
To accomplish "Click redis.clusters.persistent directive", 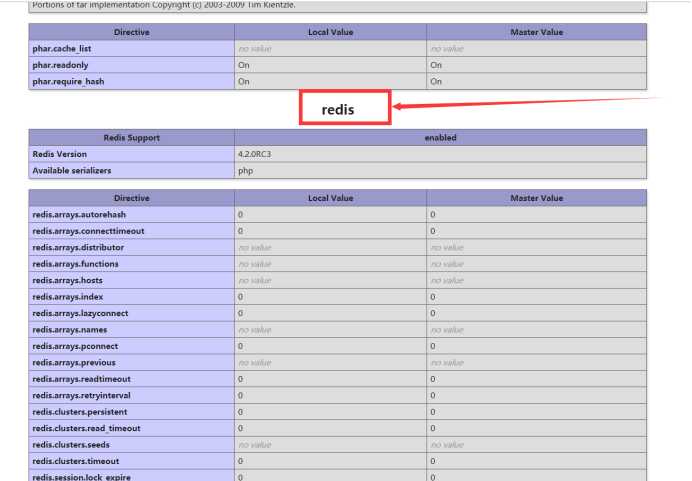I will tap(80, 412).
